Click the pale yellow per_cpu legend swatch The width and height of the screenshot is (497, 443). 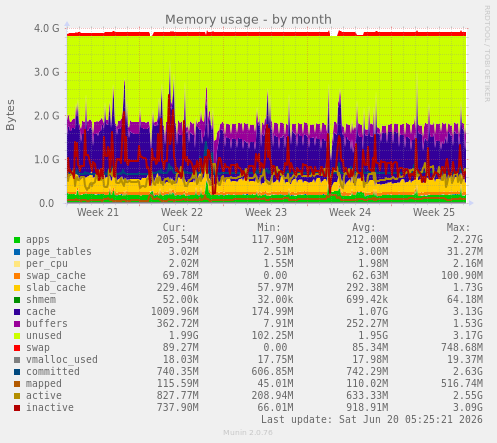tap(17, 264)
